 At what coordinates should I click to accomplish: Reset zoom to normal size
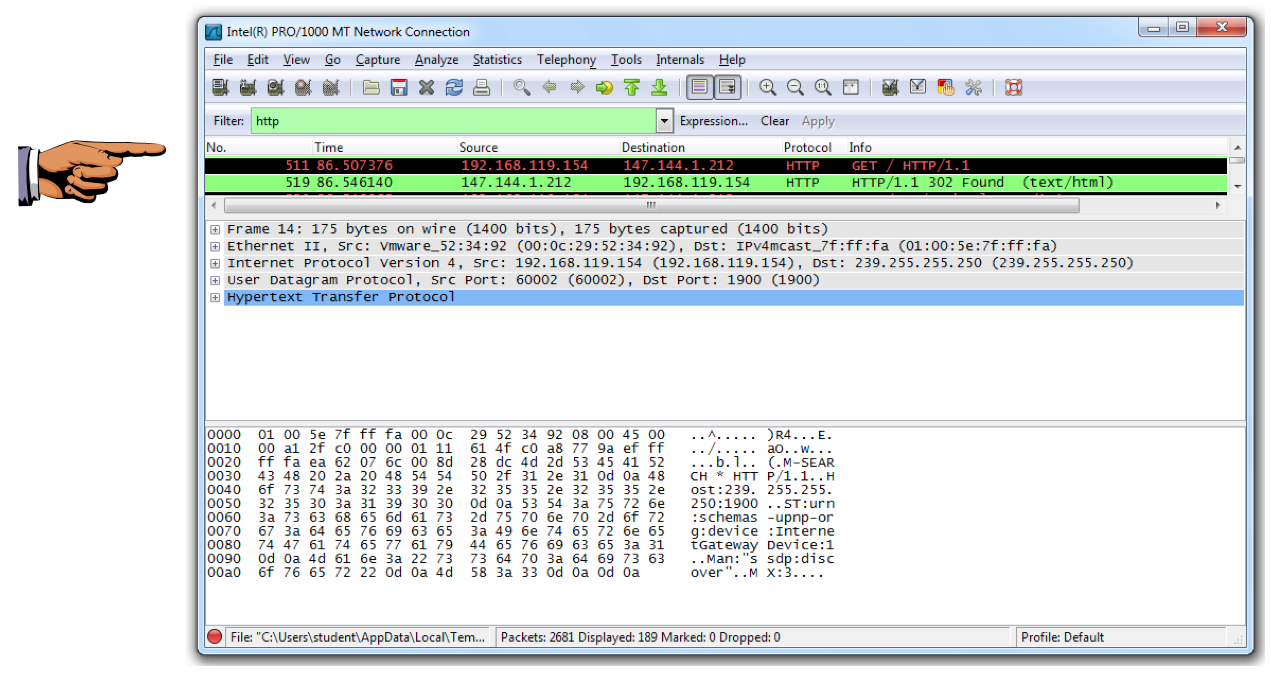tap(823, 88)
